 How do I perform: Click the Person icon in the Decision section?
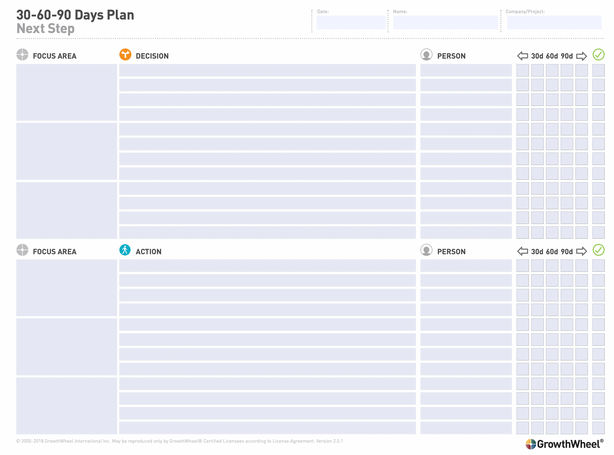pyautogui.click(x=426, y=55)
